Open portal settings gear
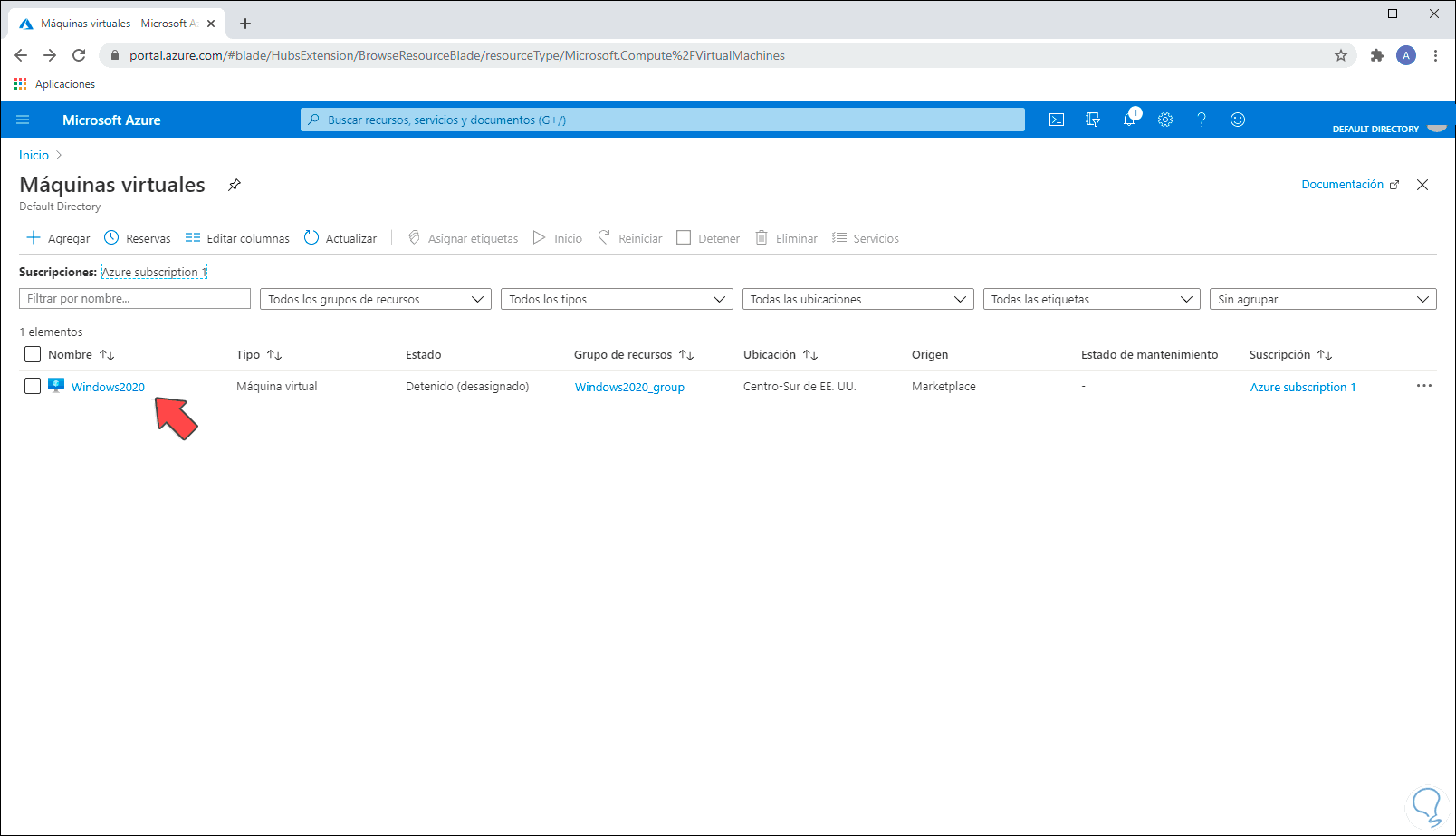Image resolution: width=1456 pixels, height=836 pixels. coord(1165,120)
